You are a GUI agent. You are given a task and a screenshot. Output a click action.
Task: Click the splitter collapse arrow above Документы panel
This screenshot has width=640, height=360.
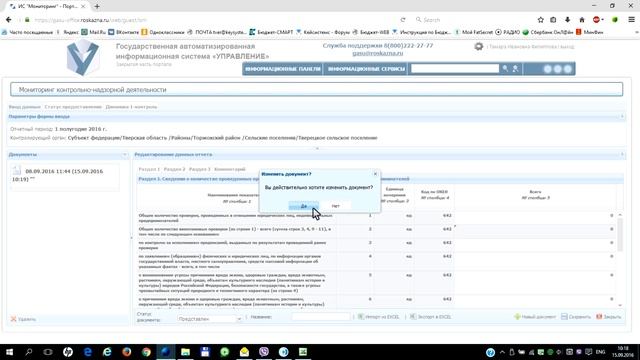(x=317, y=148)
